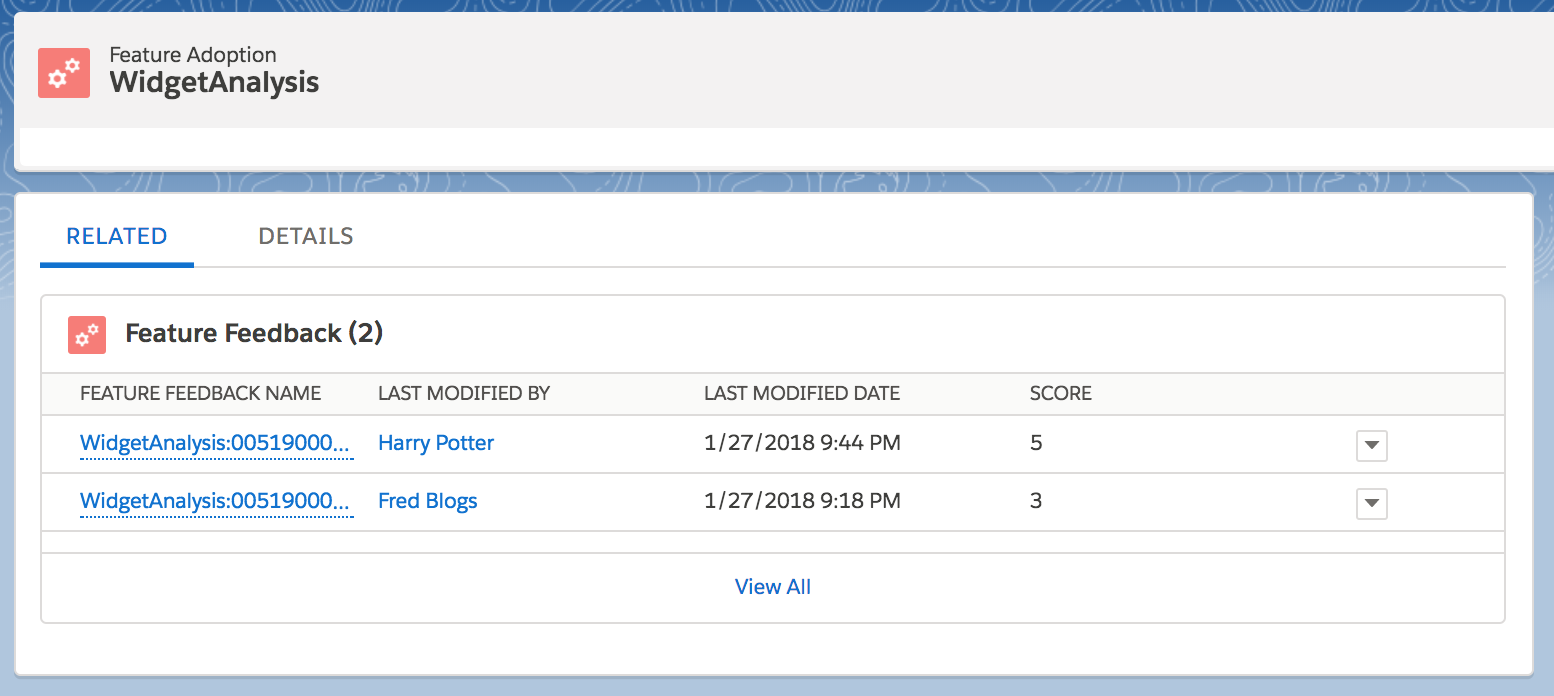Screen dimensions: 1554x696
Task: Click the Last Modified By column header
Action: [464, 394]
